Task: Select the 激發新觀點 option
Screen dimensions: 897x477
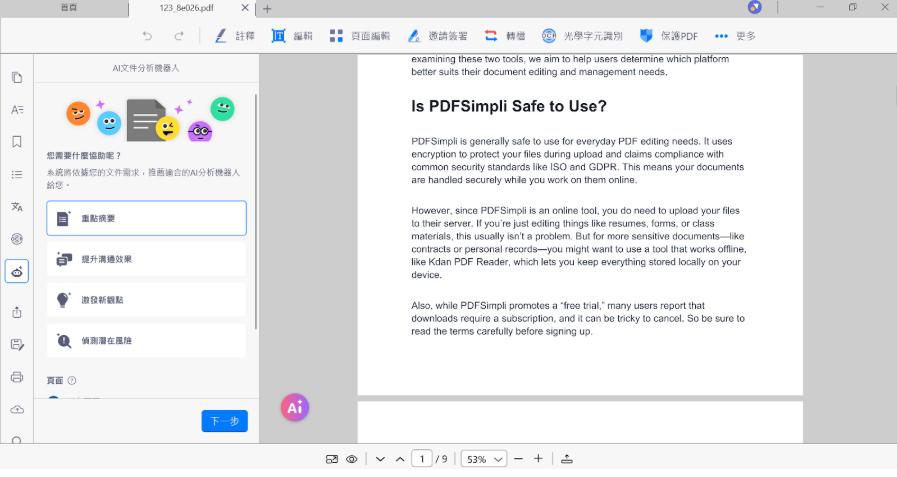Action: (x=146, y=300)
